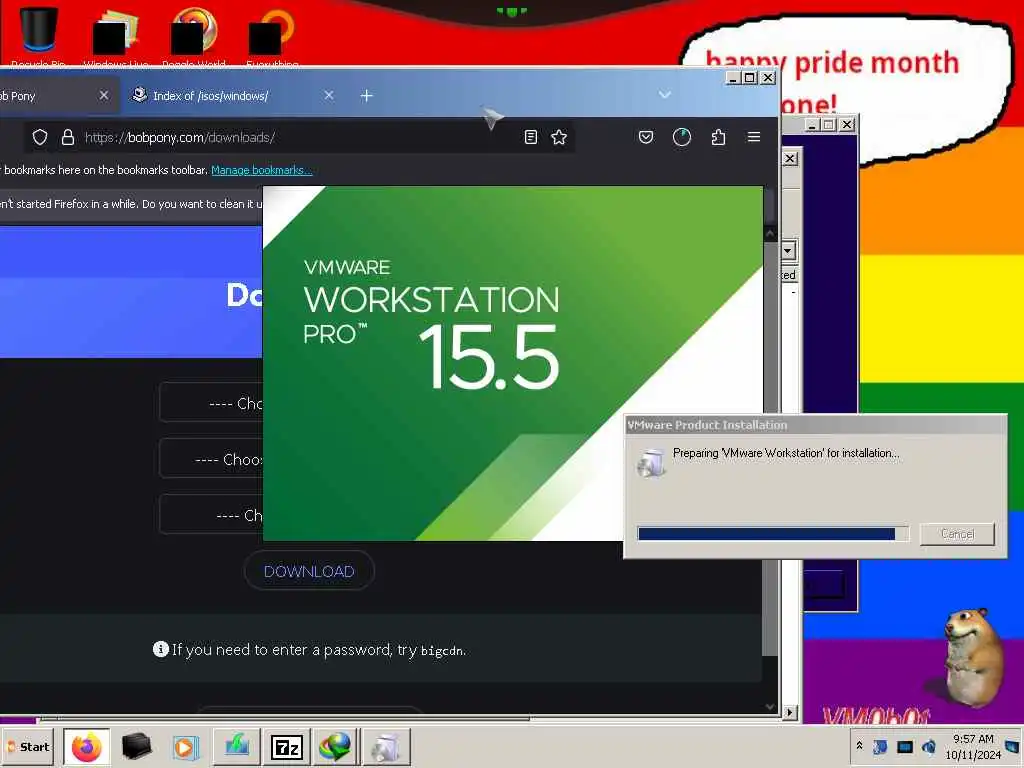This screenshot has width=1024, height=768.
Task: Open the Firefox extensions puzzle icon
Action: coord(718,137)
